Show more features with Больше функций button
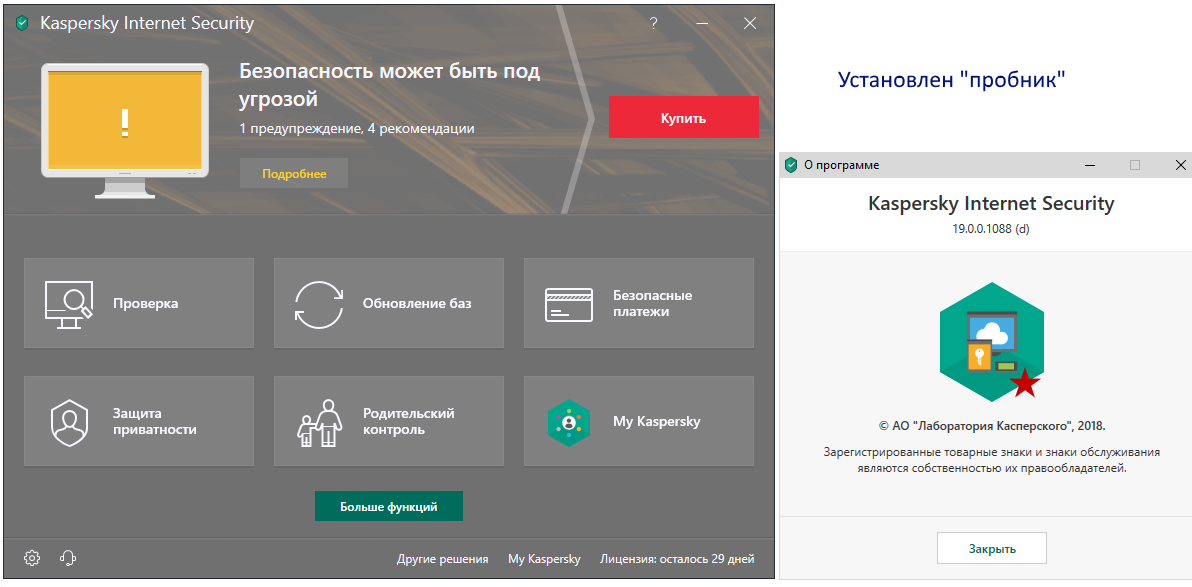 388,506
